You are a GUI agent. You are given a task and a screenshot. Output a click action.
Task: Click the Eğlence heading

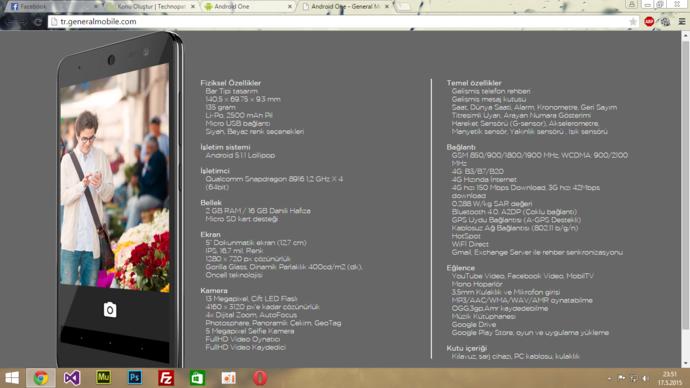point(460,268)
